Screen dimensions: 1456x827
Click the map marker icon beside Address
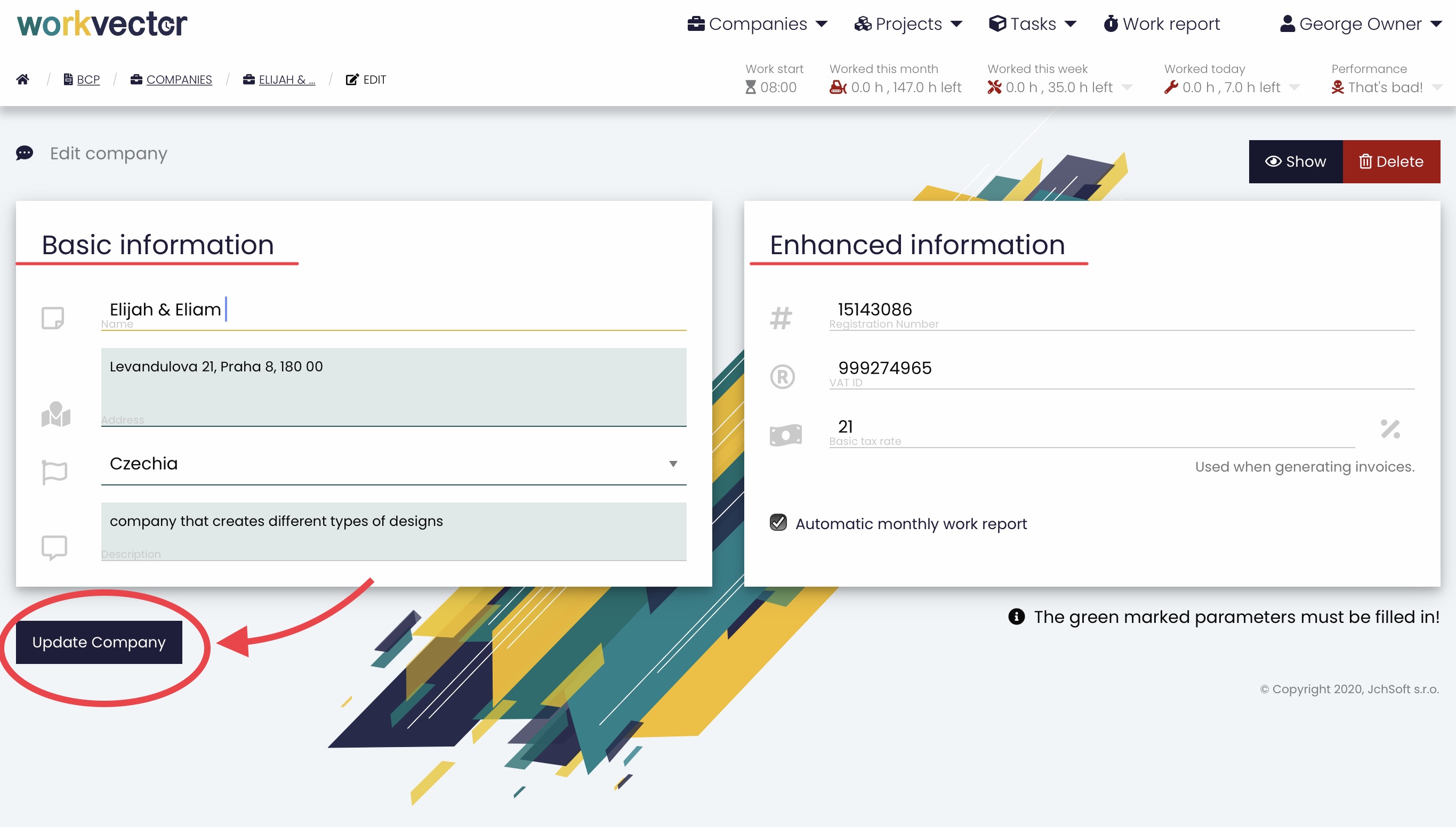point(55,414)
